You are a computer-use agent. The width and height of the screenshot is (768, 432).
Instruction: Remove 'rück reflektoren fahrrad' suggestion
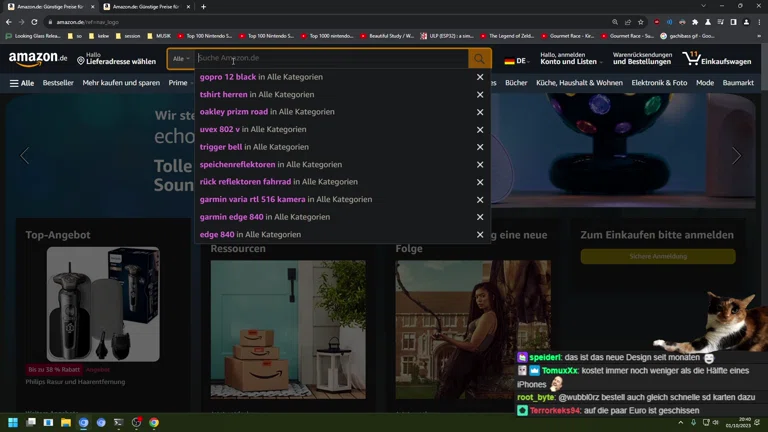[x=480, y=182]
